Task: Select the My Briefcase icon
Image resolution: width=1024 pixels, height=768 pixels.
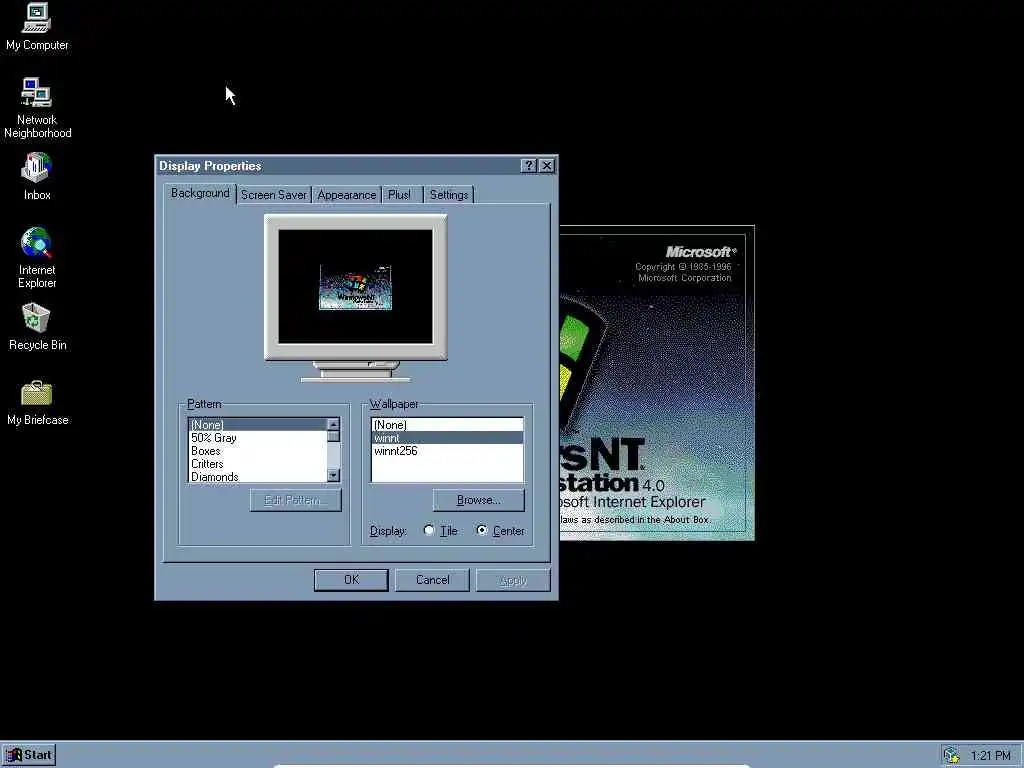Action: coord(37,402)
